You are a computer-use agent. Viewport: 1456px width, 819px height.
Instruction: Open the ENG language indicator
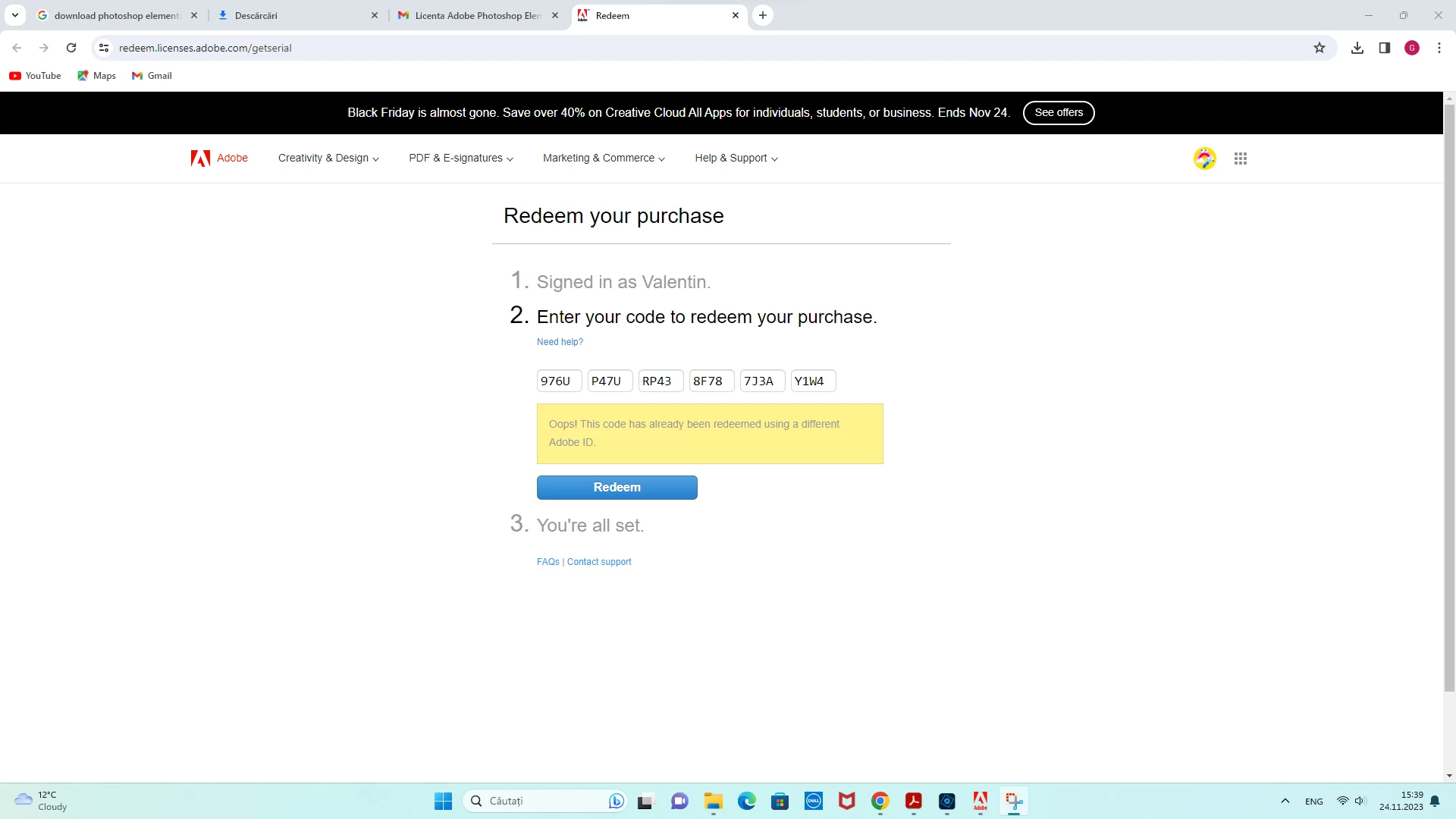(1314, 802)
